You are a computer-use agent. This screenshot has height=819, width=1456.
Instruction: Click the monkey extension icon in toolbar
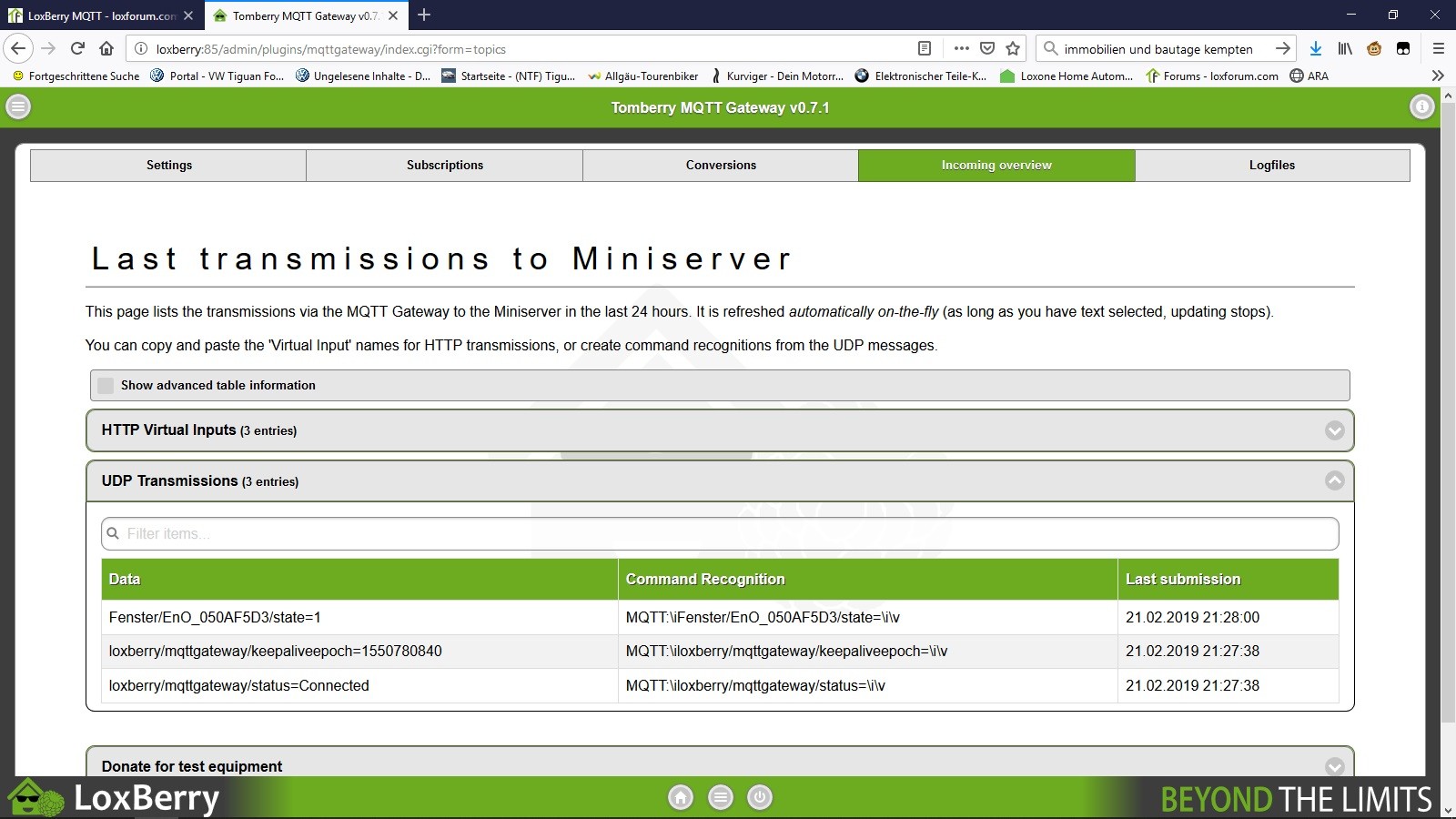point(1374,49)
